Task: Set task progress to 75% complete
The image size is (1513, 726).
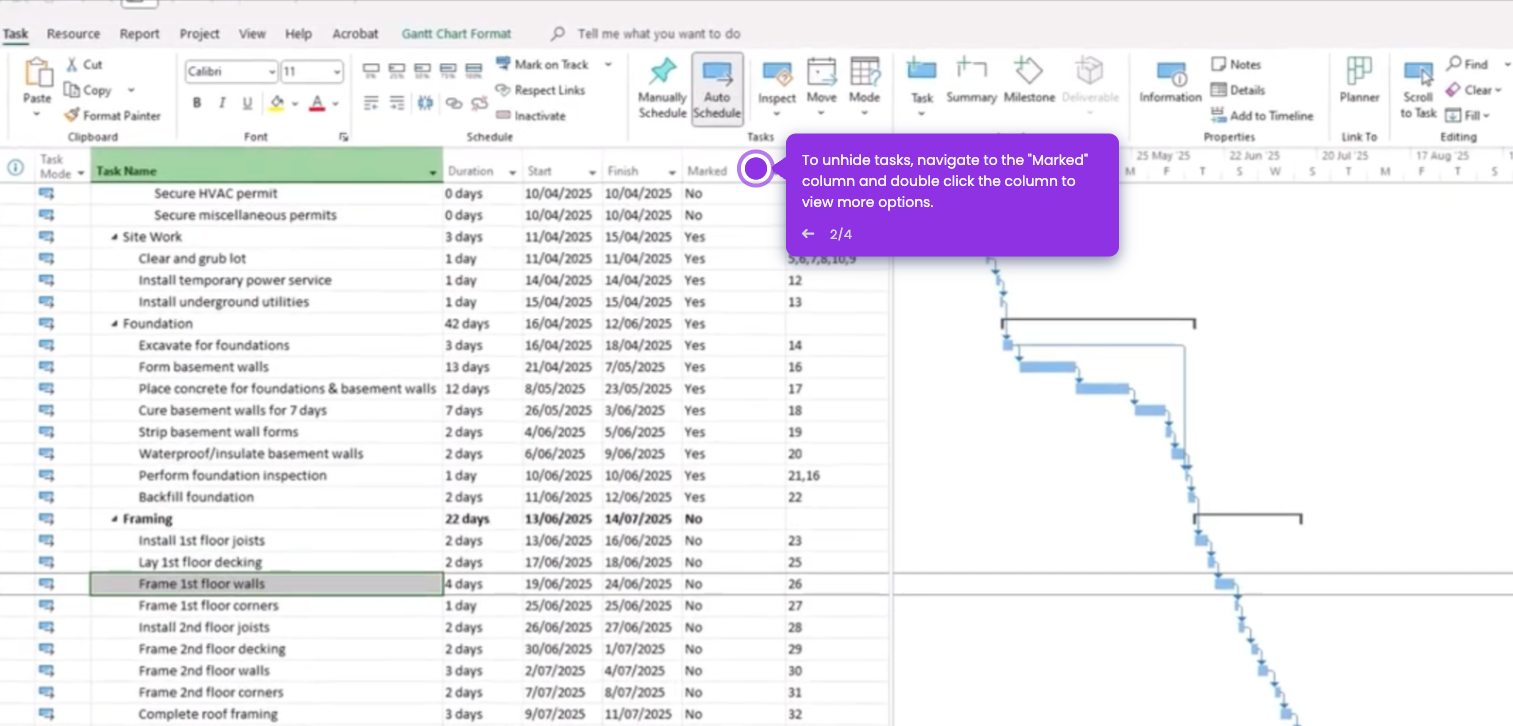Action: pyautogui.click(x=448, y=72)
